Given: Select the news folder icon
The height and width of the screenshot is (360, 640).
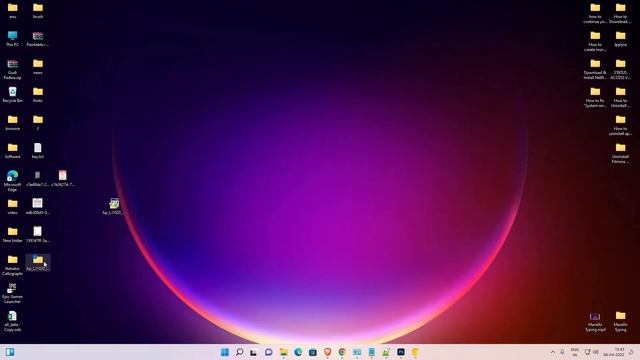Looking at the screenshot, I should coord(38,67).
